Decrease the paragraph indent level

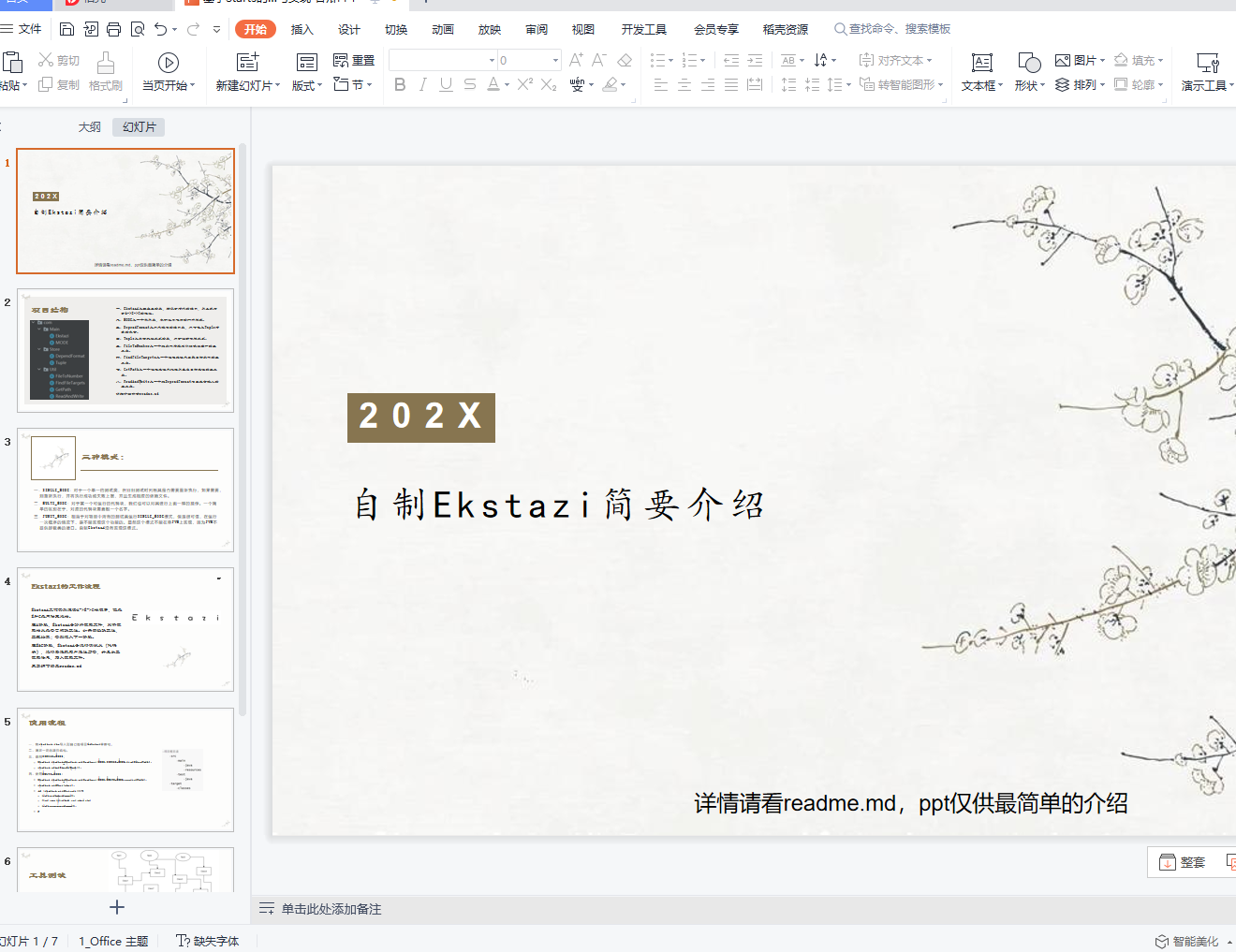(x=731, y=60)
